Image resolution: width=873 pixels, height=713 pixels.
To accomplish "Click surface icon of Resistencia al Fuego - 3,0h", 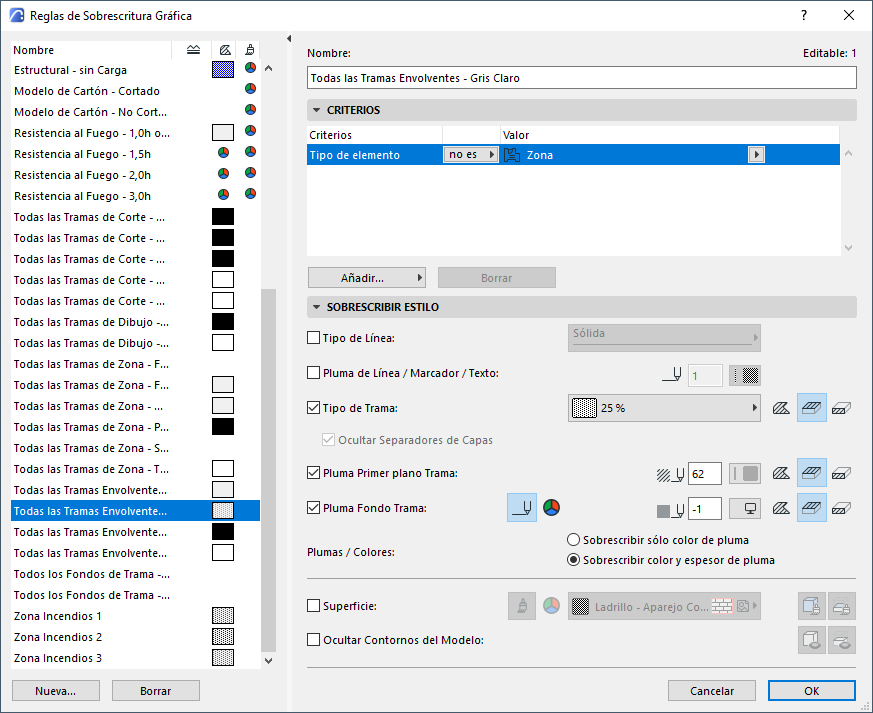I will coord(251,194).
